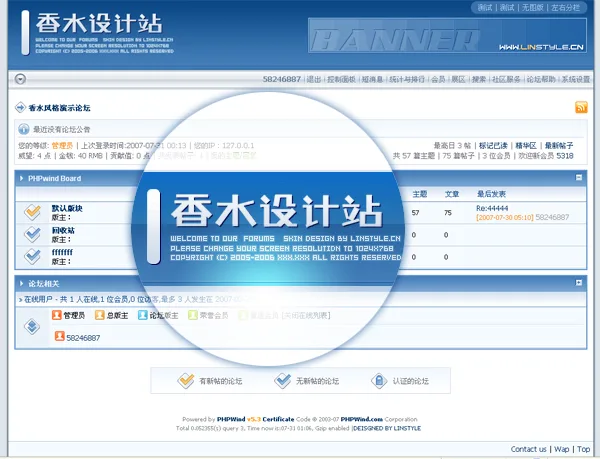Click the 无新帖的论坛 legend icon
The image size is (600, 459).
(283, 381)
